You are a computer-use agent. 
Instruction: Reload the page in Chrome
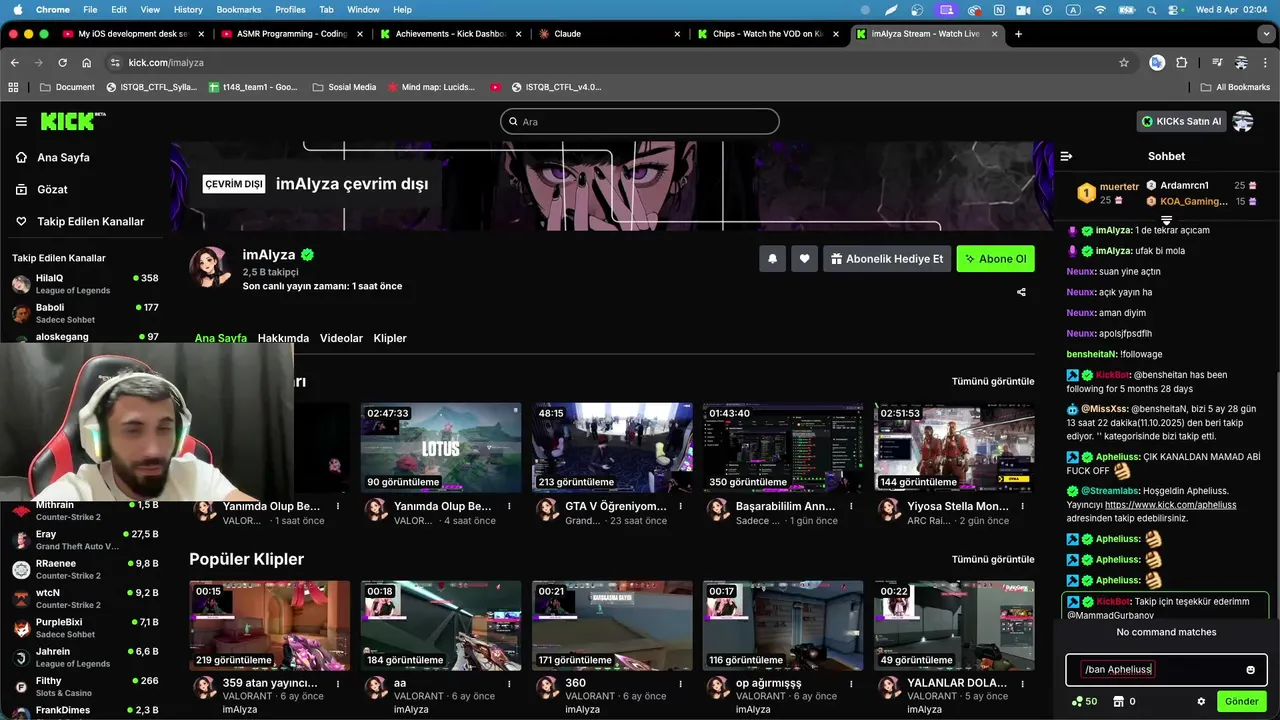63,62
